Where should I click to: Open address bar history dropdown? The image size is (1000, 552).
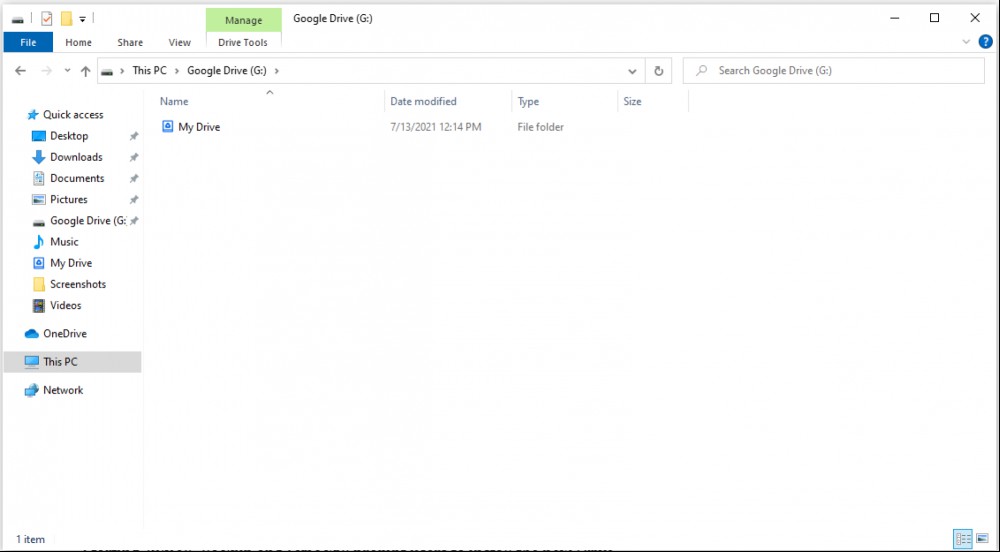[632, 71]
